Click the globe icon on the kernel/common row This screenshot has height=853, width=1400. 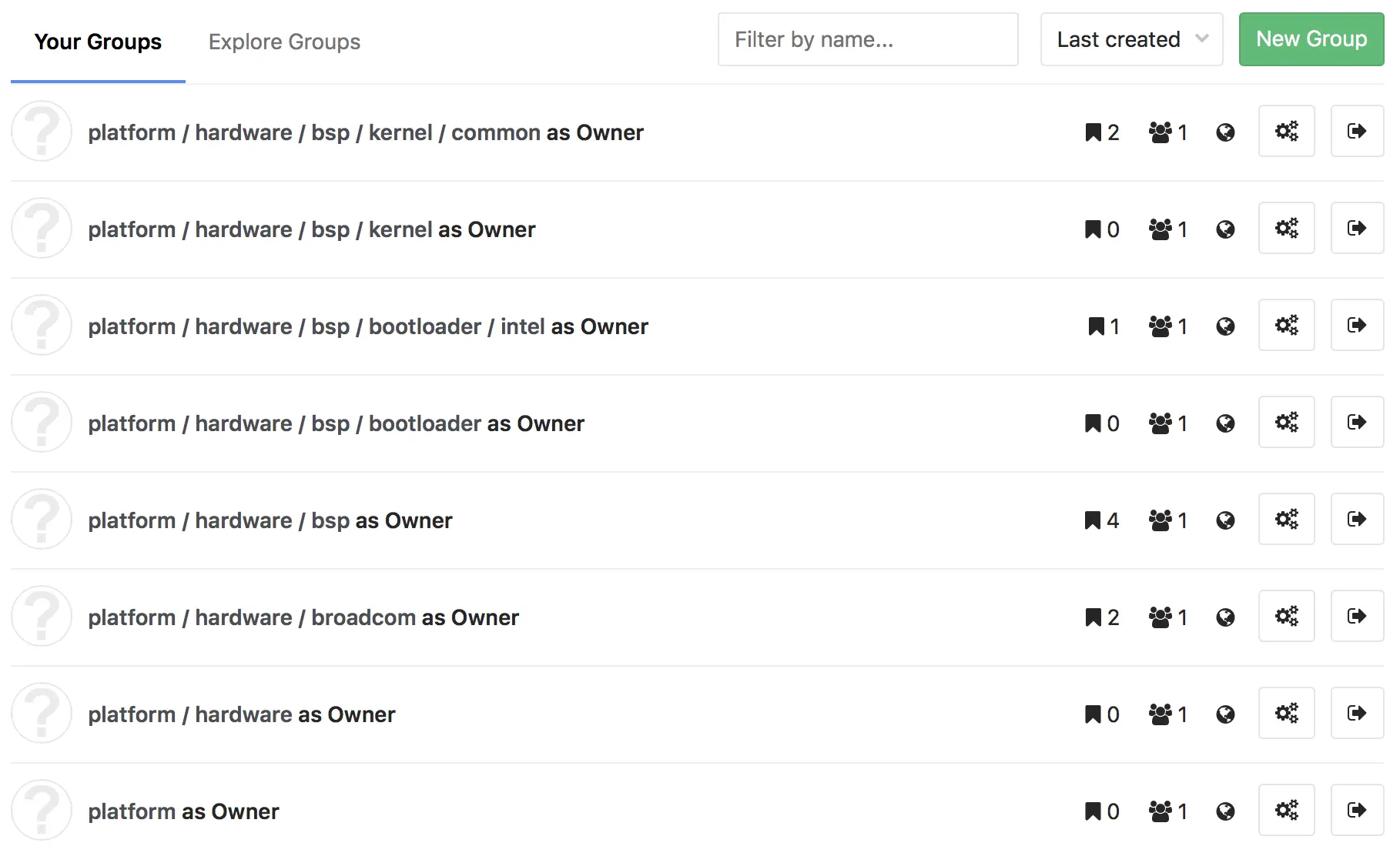tap(1225, 132)
